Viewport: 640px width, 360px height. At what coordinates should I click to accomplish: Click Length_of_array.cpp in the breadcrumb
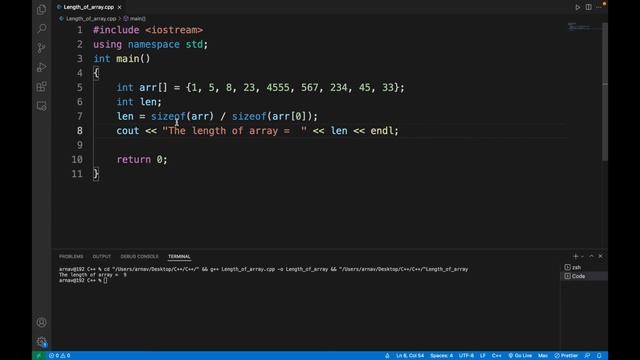point(91,19)
